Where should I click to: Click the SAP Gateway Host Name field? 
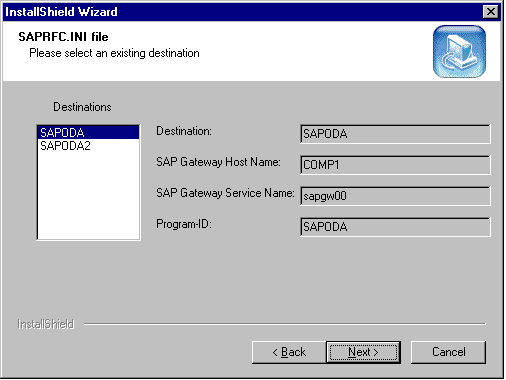point(395,165)
